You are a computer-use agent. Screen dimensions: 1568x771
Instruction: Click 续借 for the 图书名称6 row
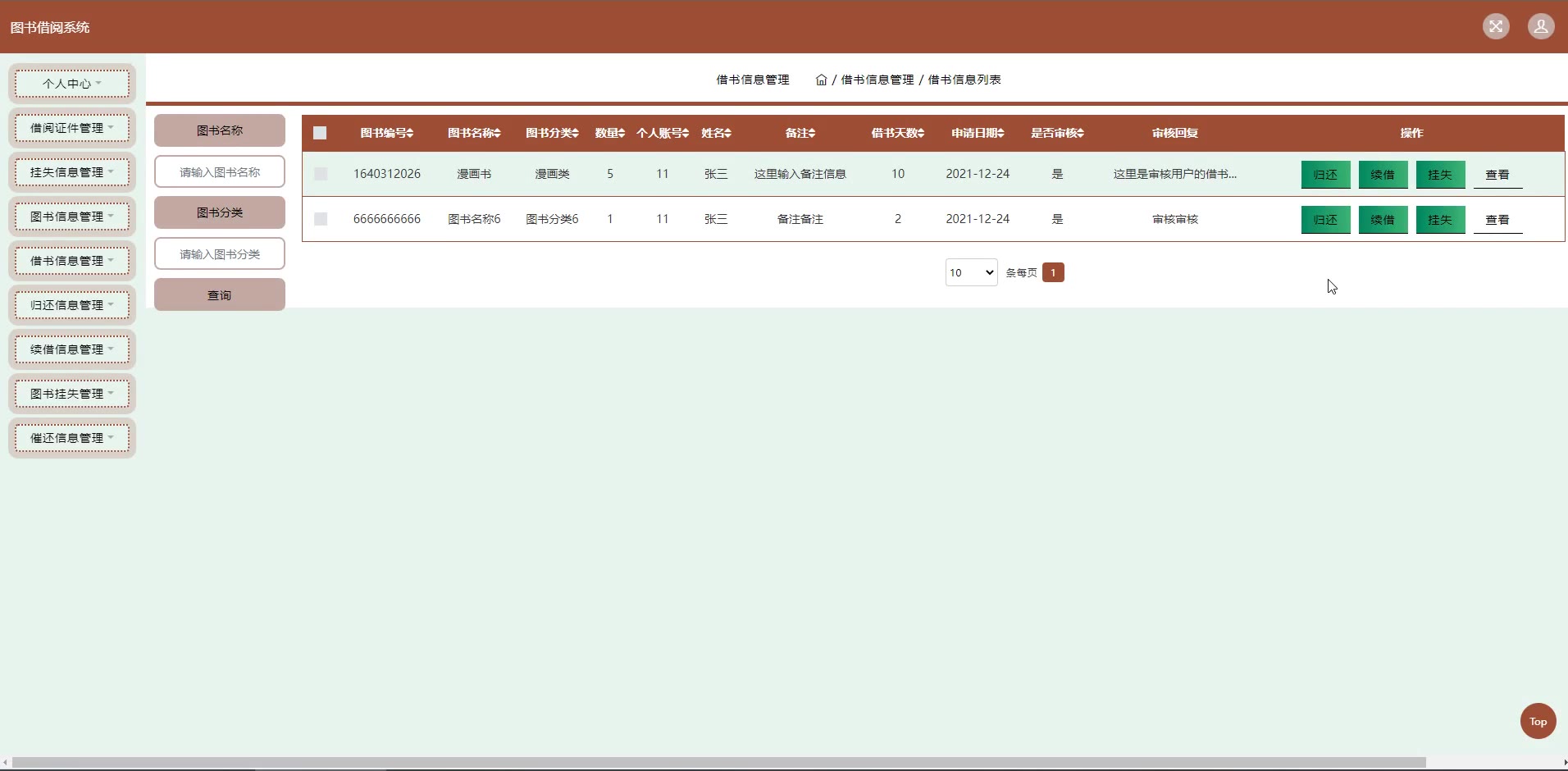pyautogui.click(x=1383, y=220)
